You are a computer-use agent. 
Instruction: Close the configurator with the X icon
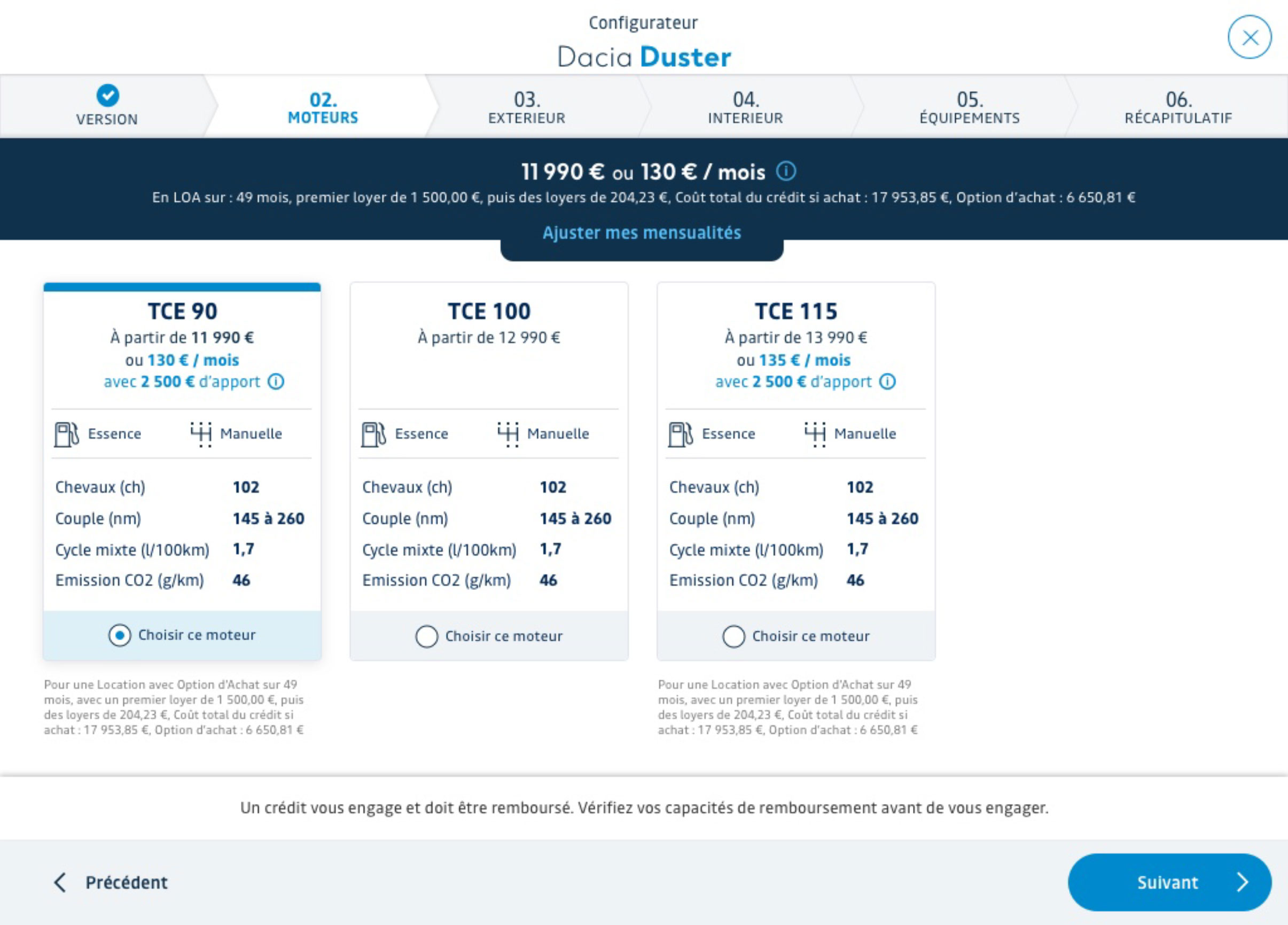coord(1250,37)
